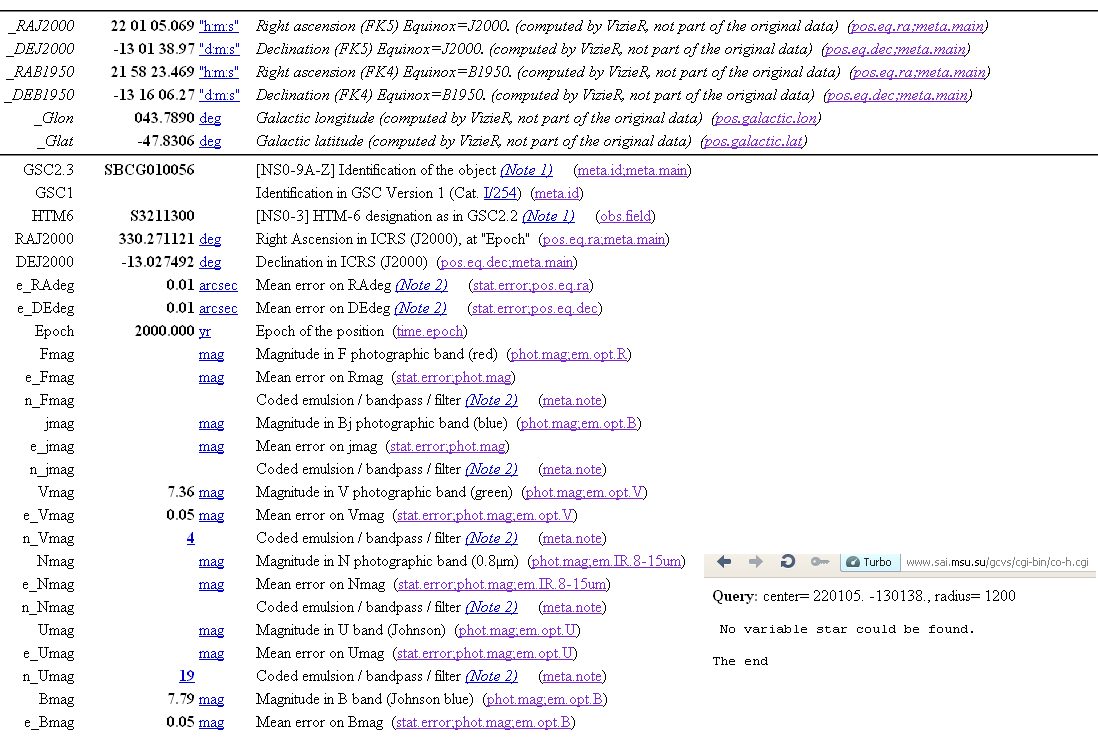
Task: Click the pos.galactic.lat UCD link
Action: pyautogui.click(x=753, y=141)
